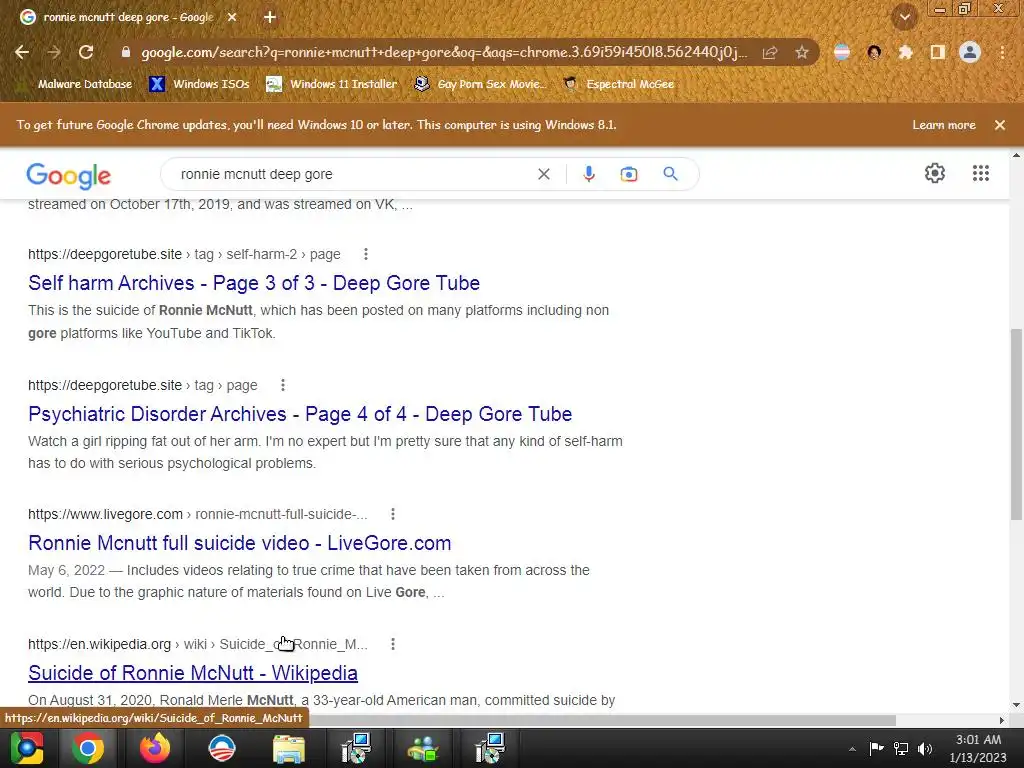The width and height of the screenshot is (1024, 768).
Task: Open Action Center flag icon in tray
Action: 876,748
